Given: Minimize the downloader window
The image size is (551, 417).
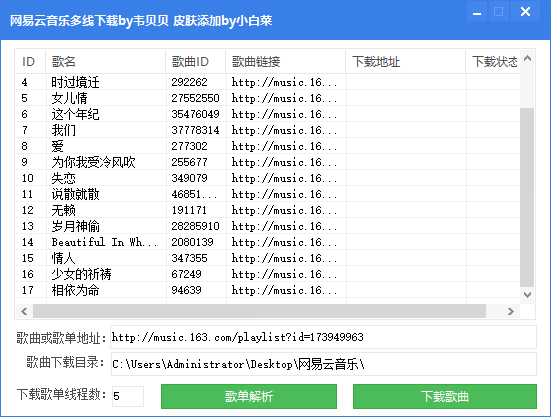Looking at the screenshot, I should pos(477,12).
